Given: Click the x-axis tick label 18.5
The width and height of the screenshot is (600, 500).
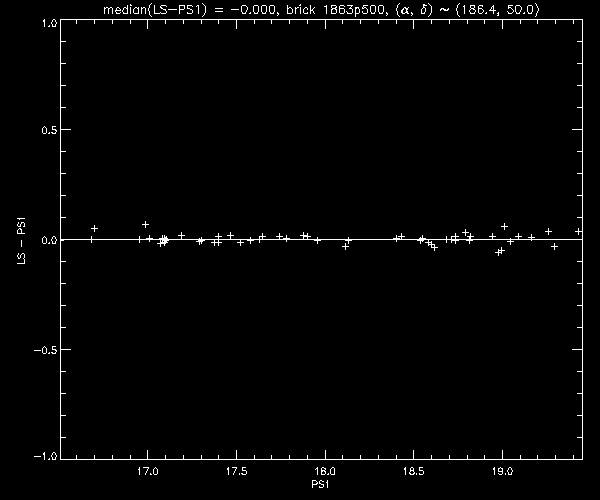Looking at the screenshot, I should 414,471.
